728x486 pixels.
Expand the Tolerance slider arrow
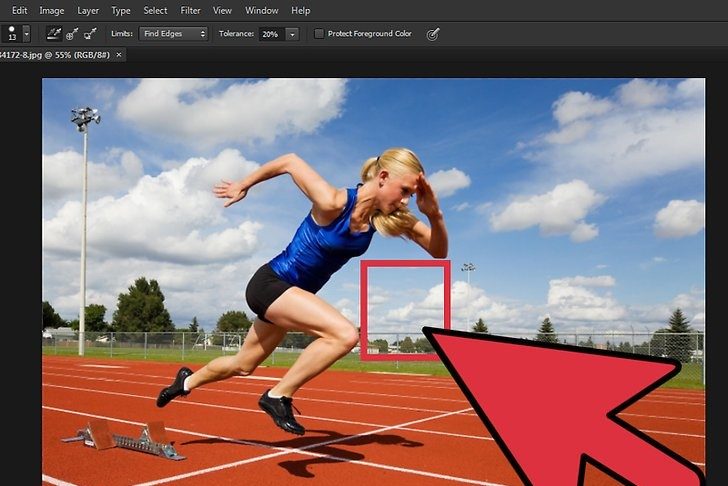point(292,34)
